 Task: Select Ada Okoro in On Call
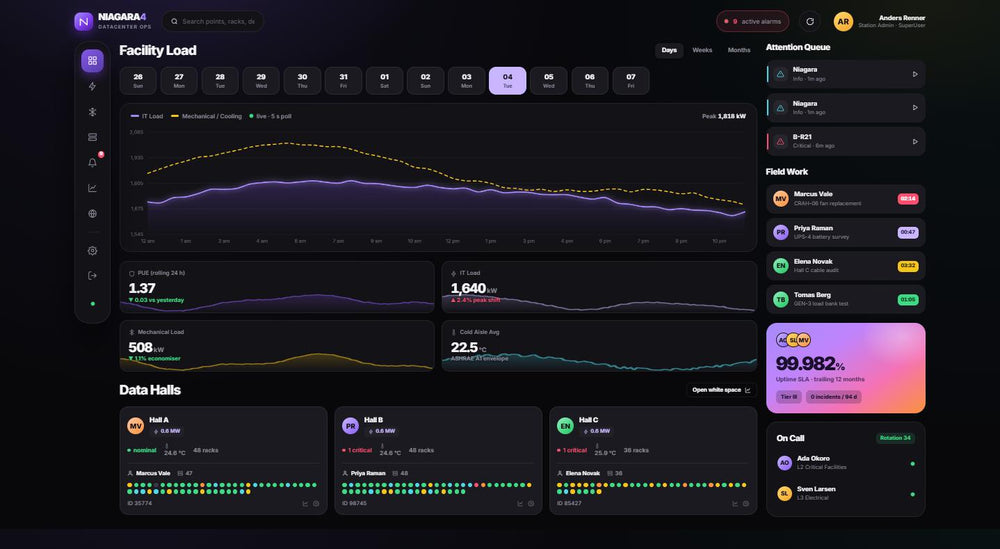pyautogui.click(x=846, y=463)
